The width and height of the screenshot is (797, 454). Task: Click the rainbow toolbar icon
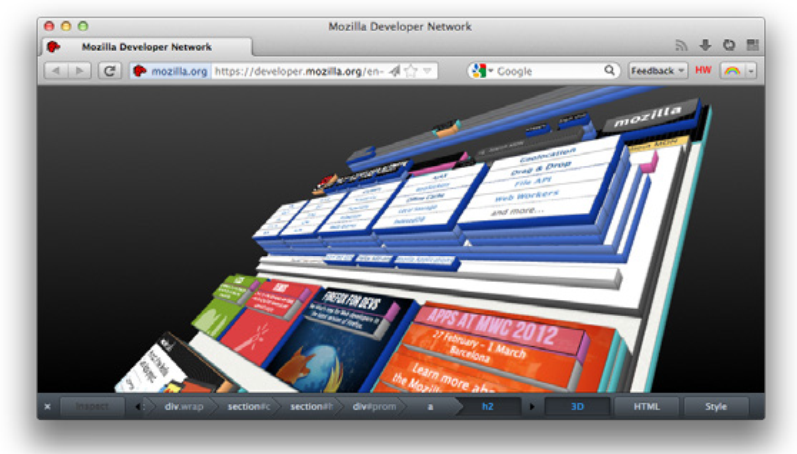732,71
